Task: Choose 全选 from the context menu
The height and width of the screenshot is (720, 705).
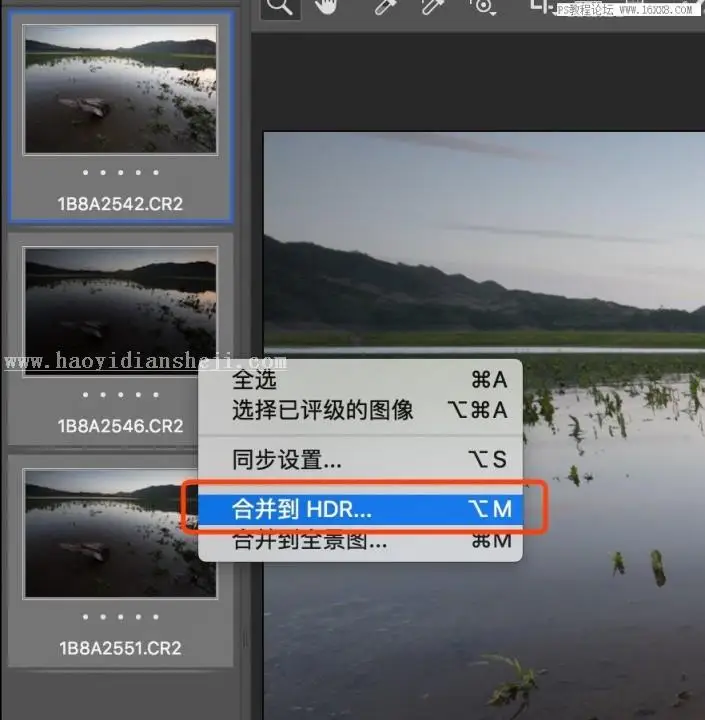Action: pos(361,380)
